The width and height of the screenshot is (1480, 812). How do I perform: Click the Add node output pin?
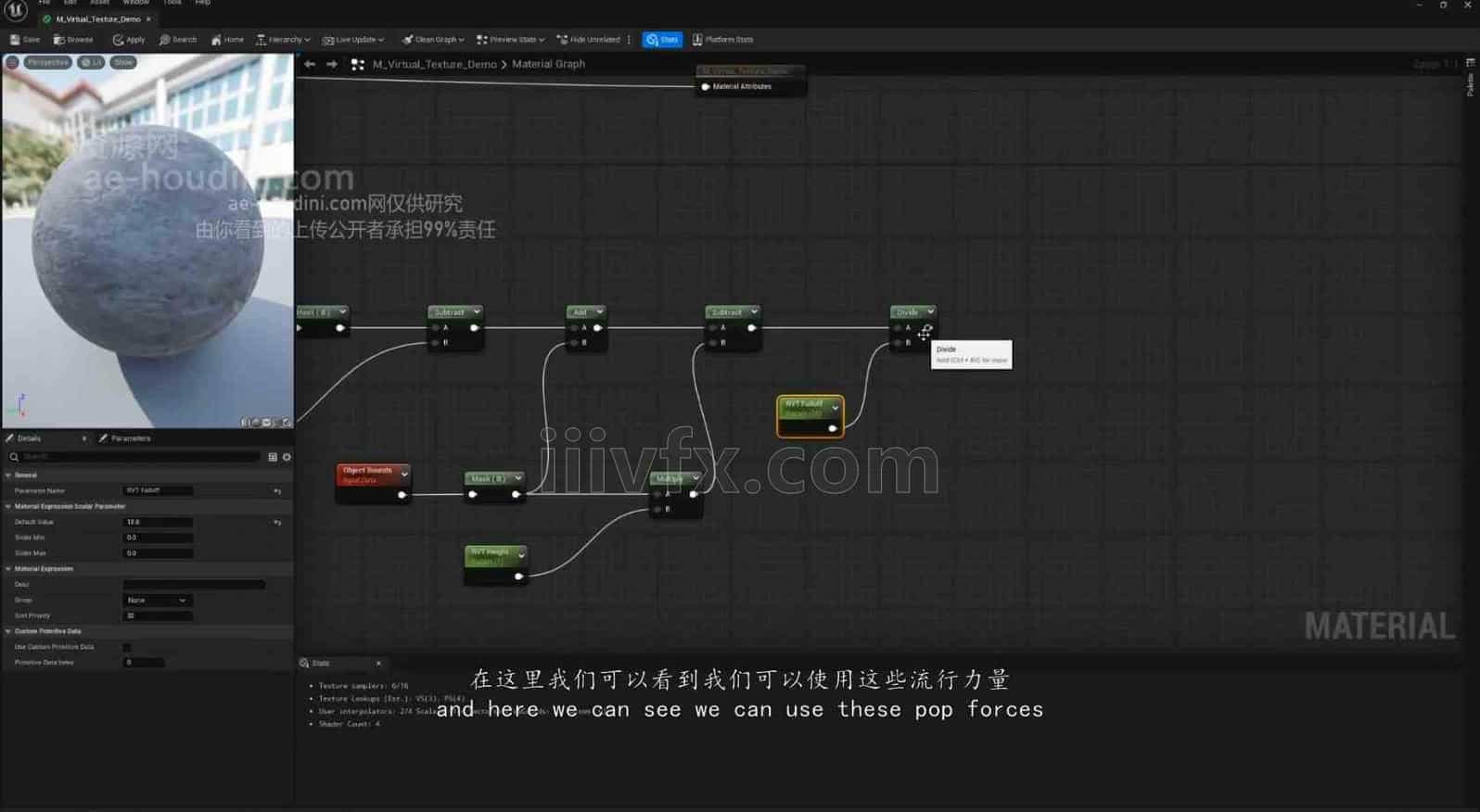tap(598, 328)
